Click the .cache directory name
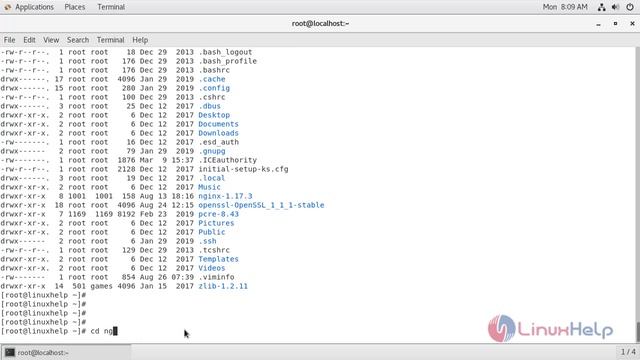 [x=212, y=79]
